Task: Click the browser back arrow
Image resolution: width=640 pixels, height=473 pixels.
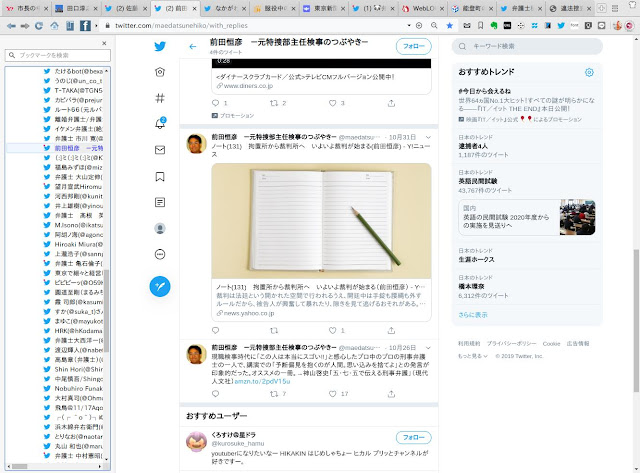Action: (11, 26)
